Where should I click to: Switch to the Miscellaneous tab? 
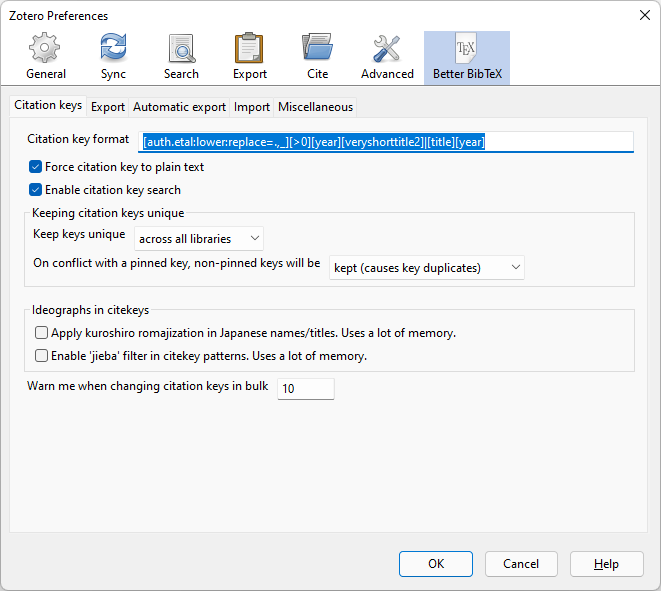coord(315,107)
